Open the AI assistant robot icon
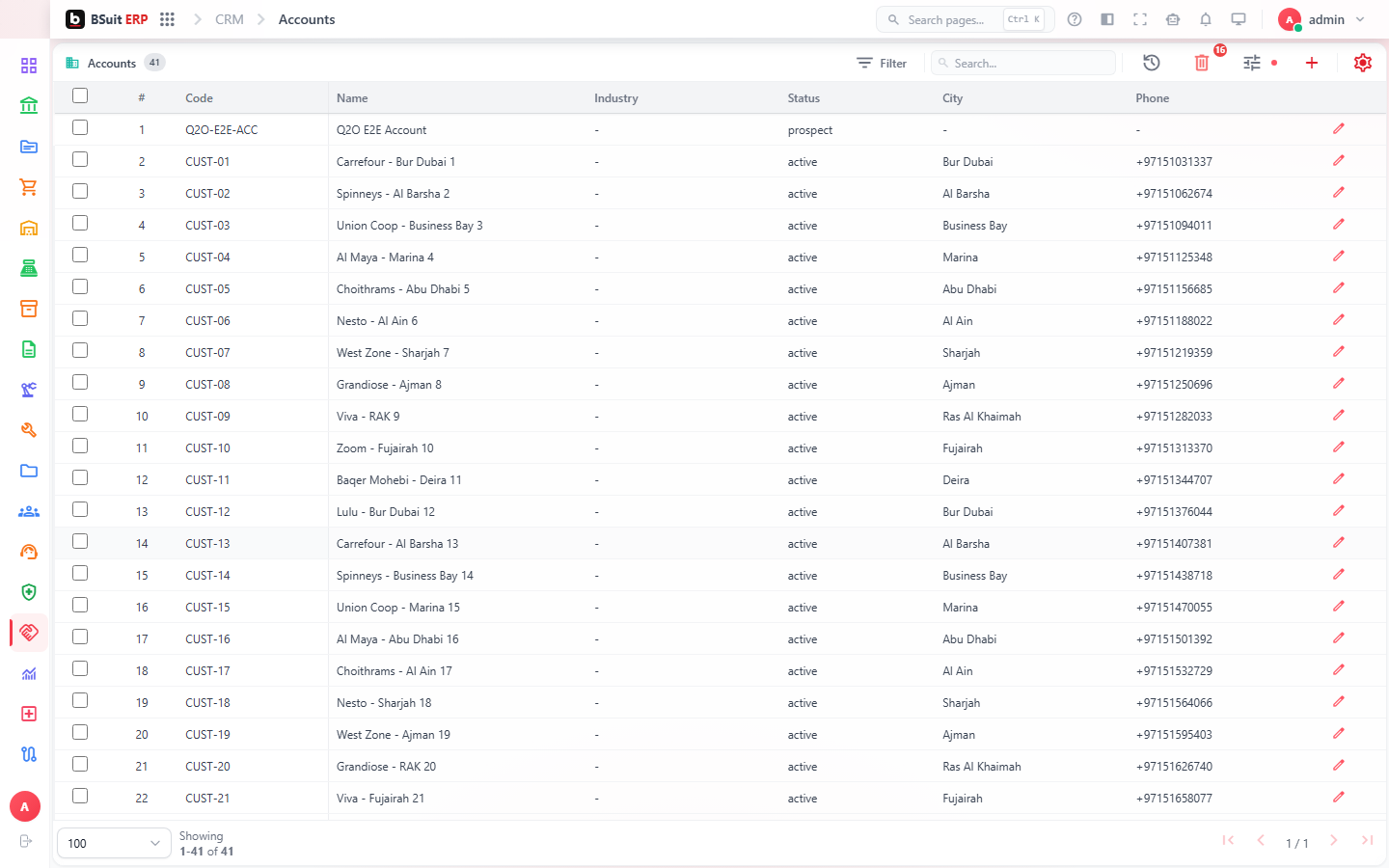The width and height of the screenshot is (1389, 868). 1173,19
